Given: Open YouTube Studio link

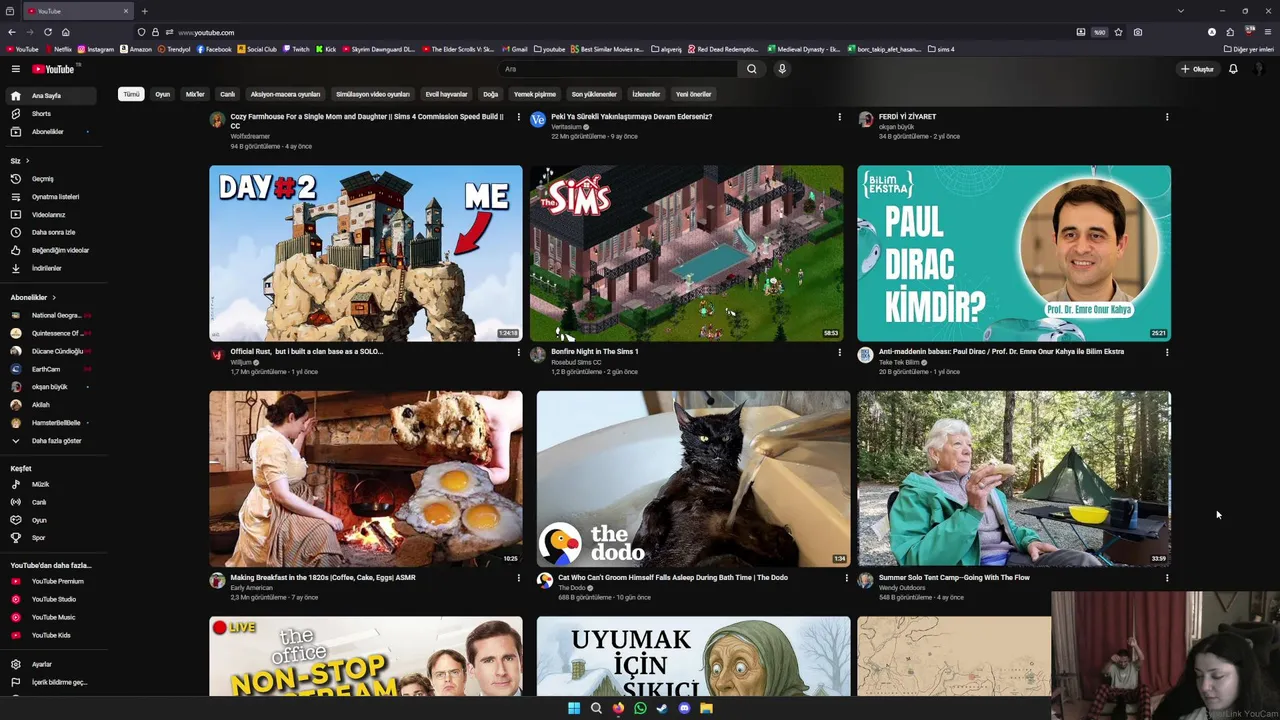Looking at the screenshot, I should click(53, 599).
